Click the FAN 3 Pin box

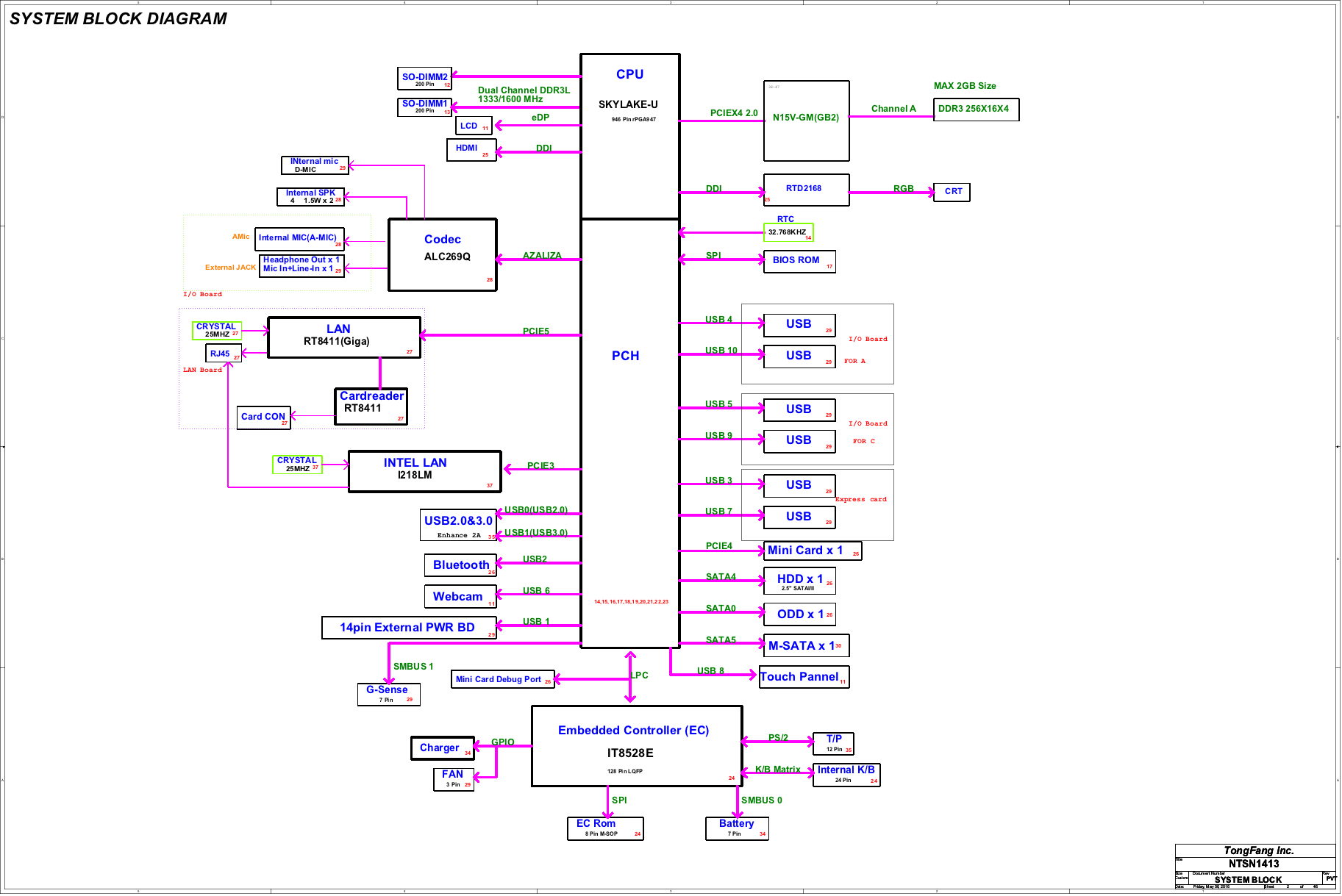pos(454,779)
